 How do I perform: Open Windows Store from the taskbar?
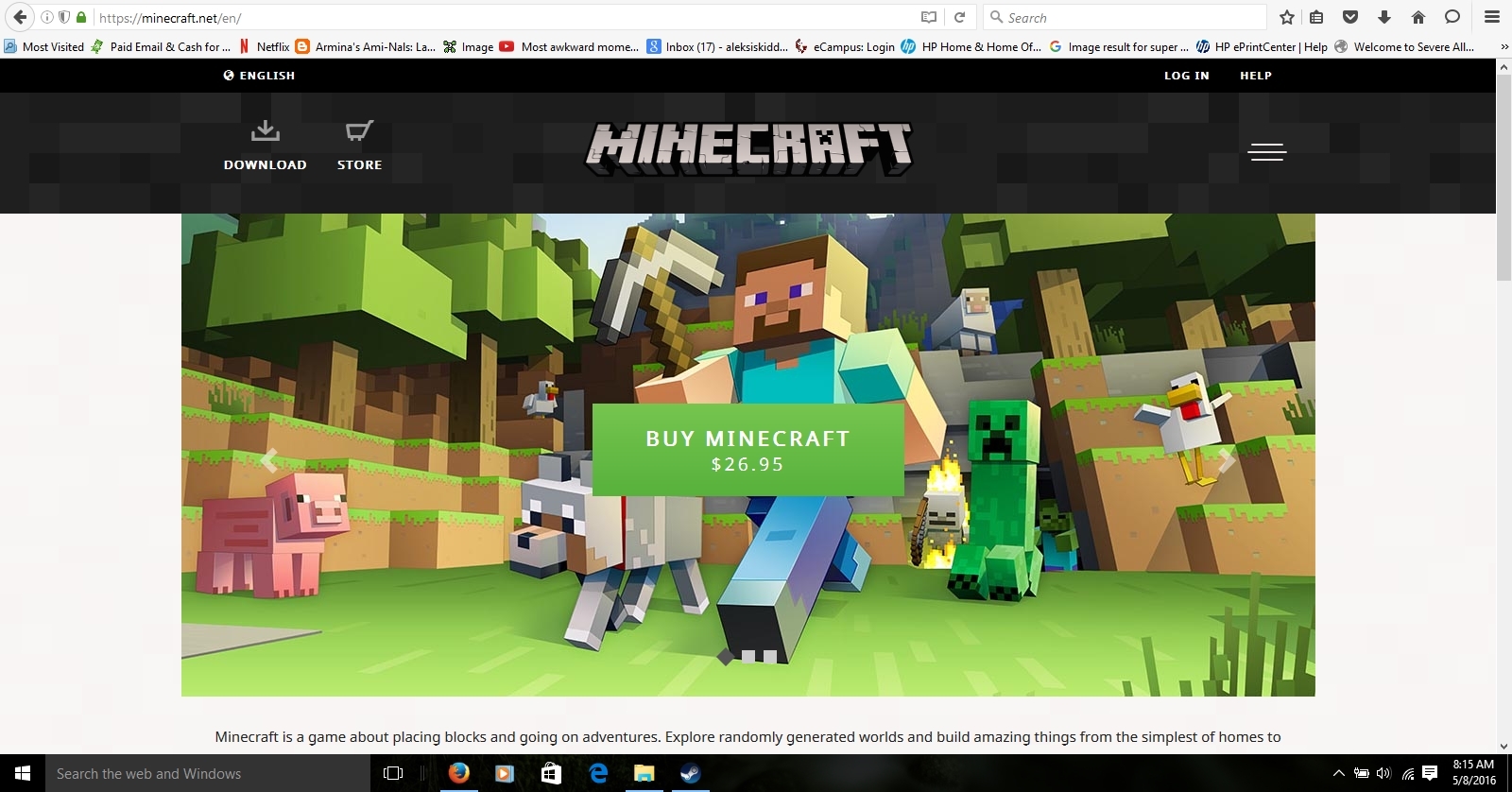point(551,773)
